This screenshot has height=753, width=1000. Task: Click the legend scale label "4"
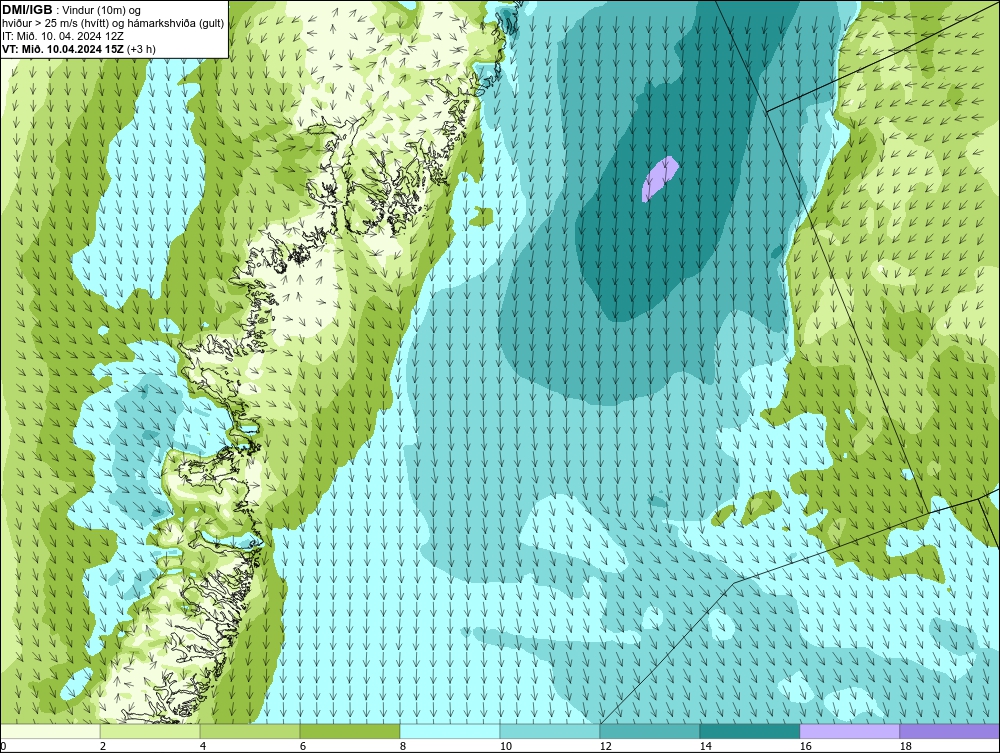pyautogui.click(x=203, y=746)
